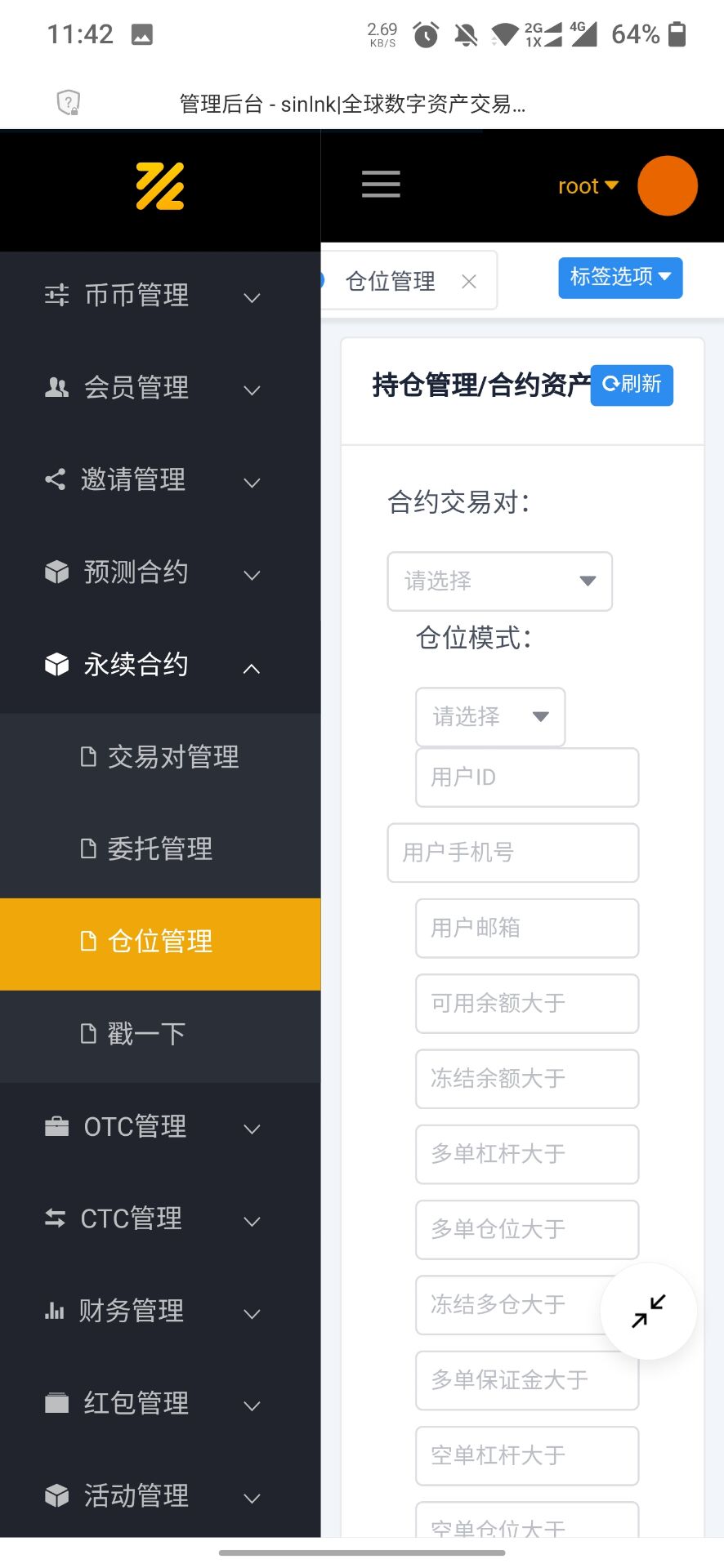Viewport: 724px width, 1568px height.
Task: Click the 邀请管理 share icon
Action: click(55, 479)
